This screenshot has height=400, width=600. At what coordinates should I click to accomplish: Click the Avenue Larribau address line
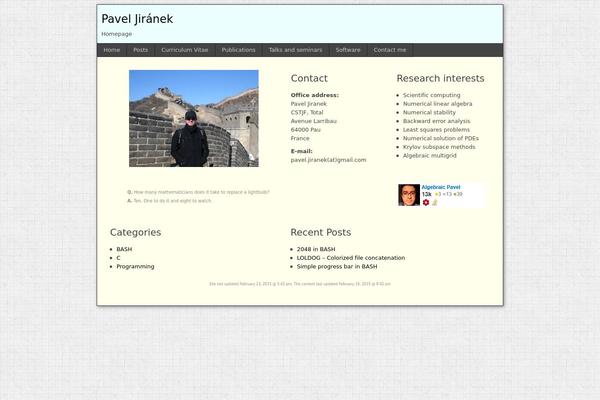(314, 121)
